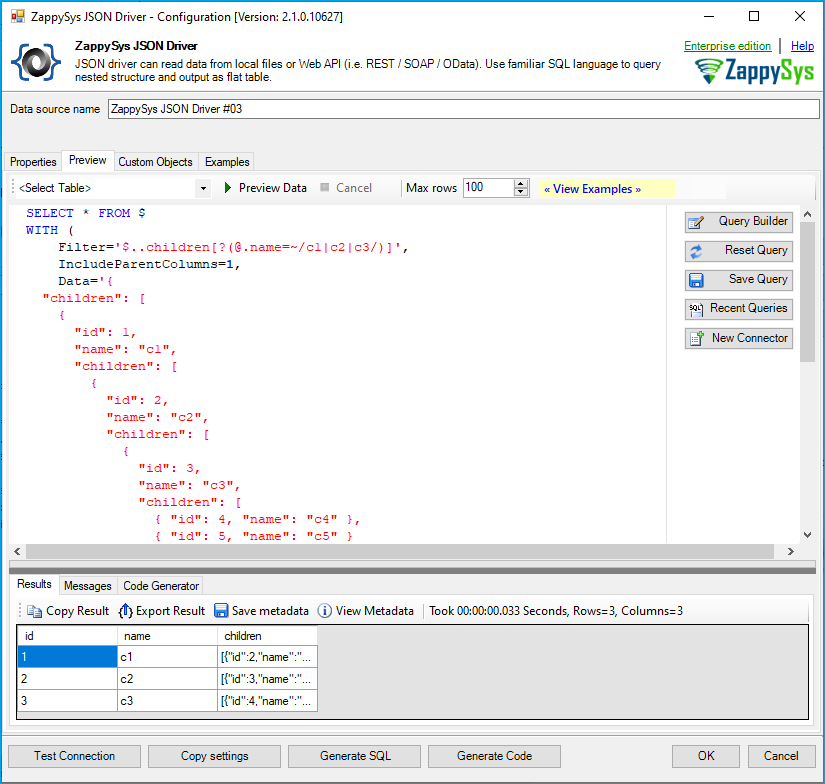Switch to the Custom Objects tab
825x784 pixels.
[x=155, y=162]
